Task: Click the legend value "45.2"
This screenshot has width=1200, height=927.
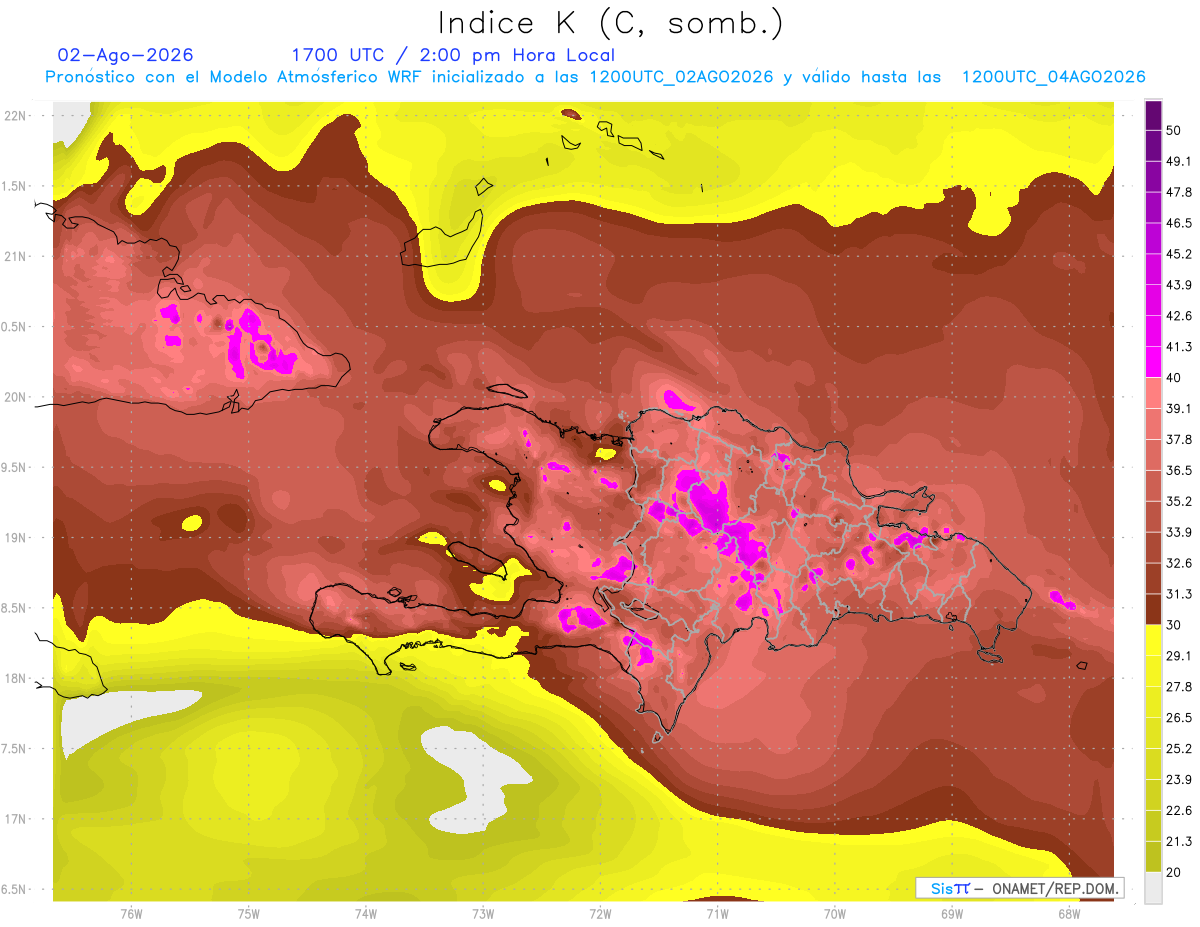Action: pos(1179,254)
